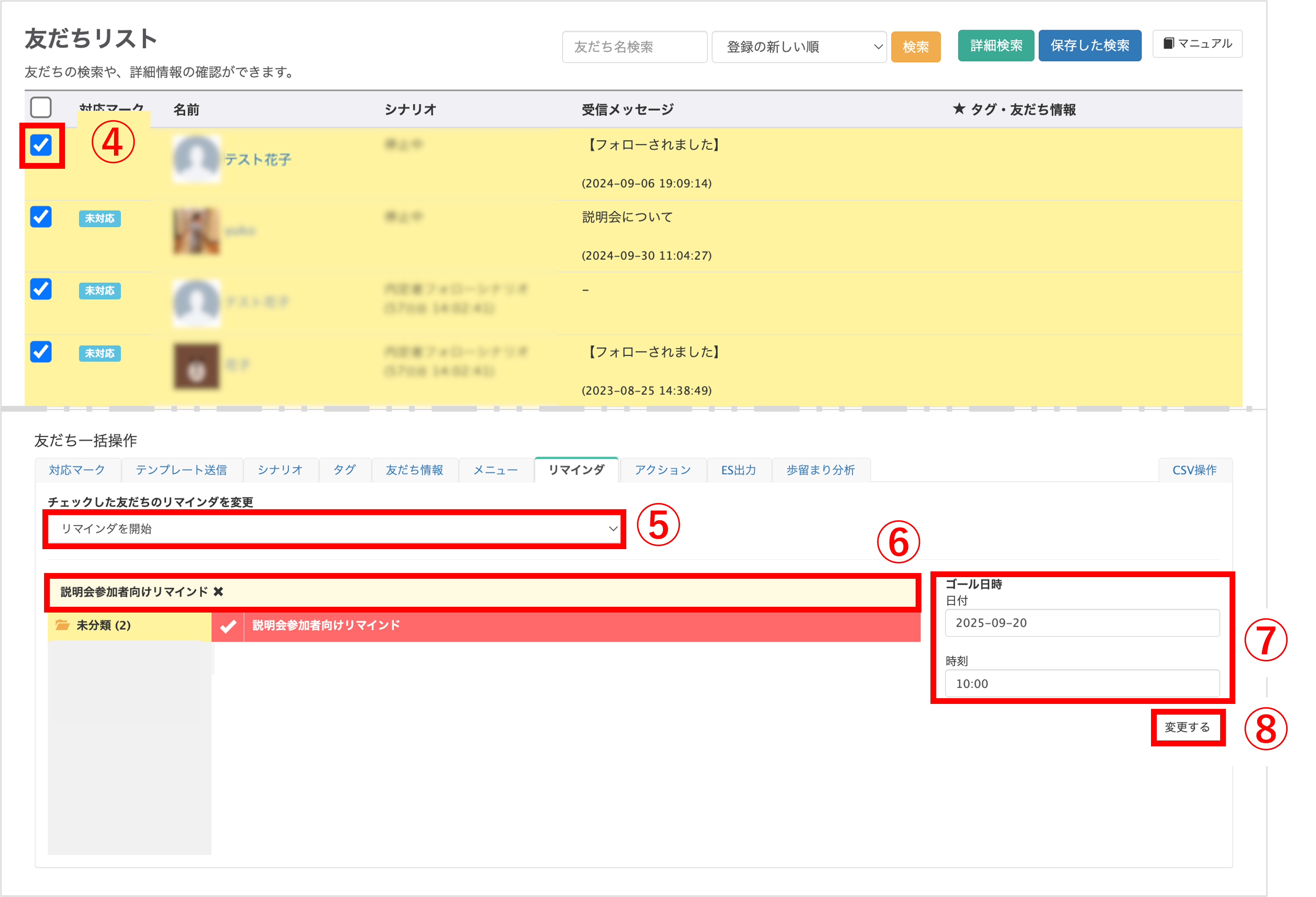Open the avatar in the 説明会について row
This screenshot has height=897, width=1316.
pyautogui.click(x=196, y=231)
